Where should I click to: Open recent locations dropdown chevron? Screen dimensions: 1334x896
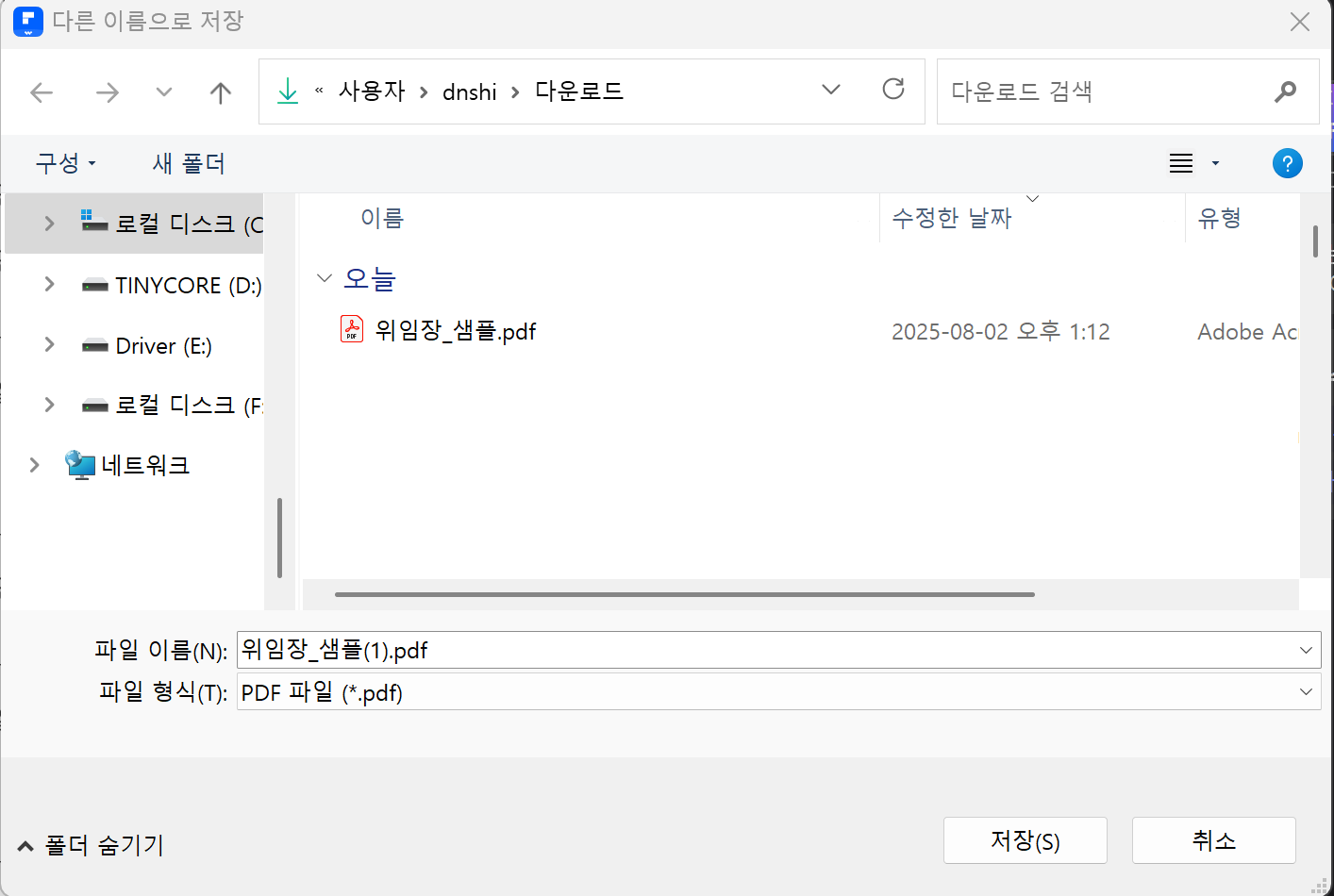[164, 92]
